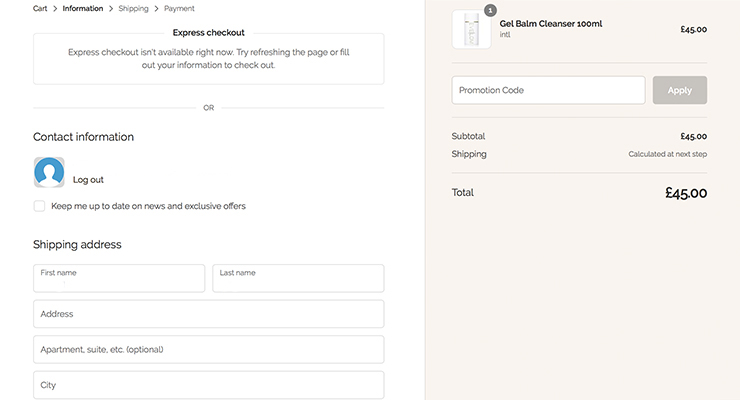Click the Apartment, suite, etc. field

click(x=208, y=350)
